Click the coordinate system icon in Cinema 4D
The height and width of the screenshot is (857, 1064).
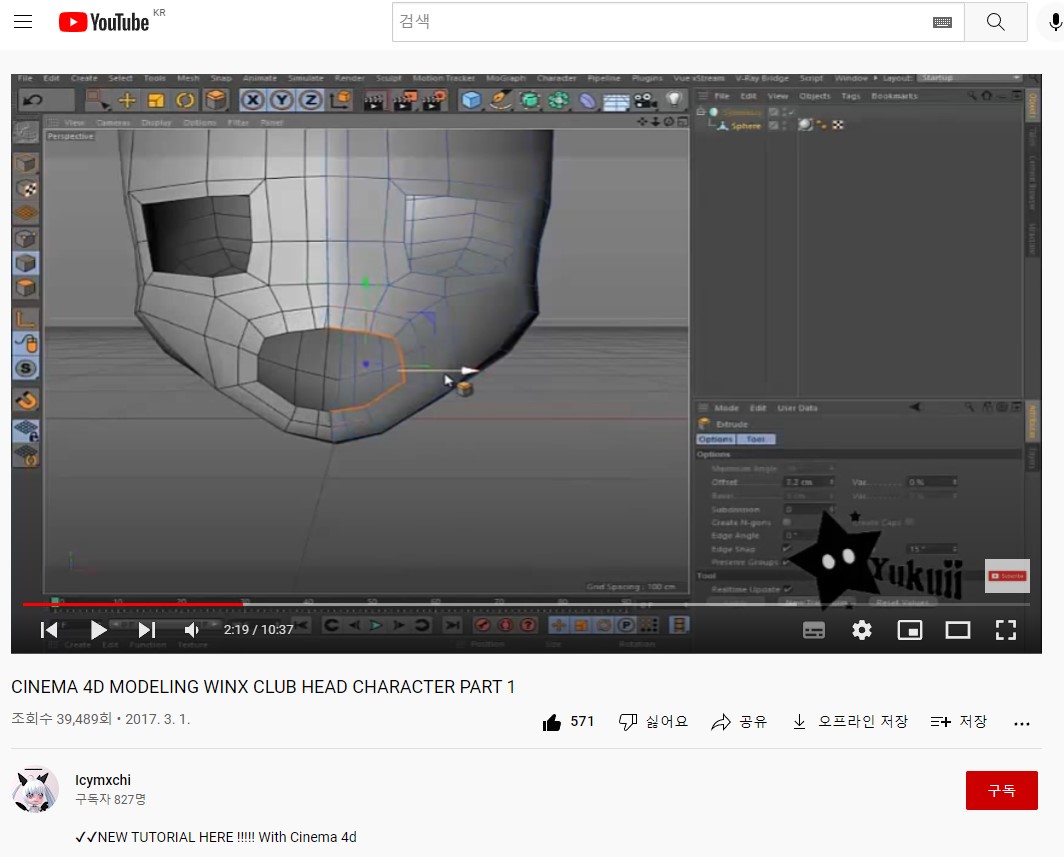[x=341, y=100]
